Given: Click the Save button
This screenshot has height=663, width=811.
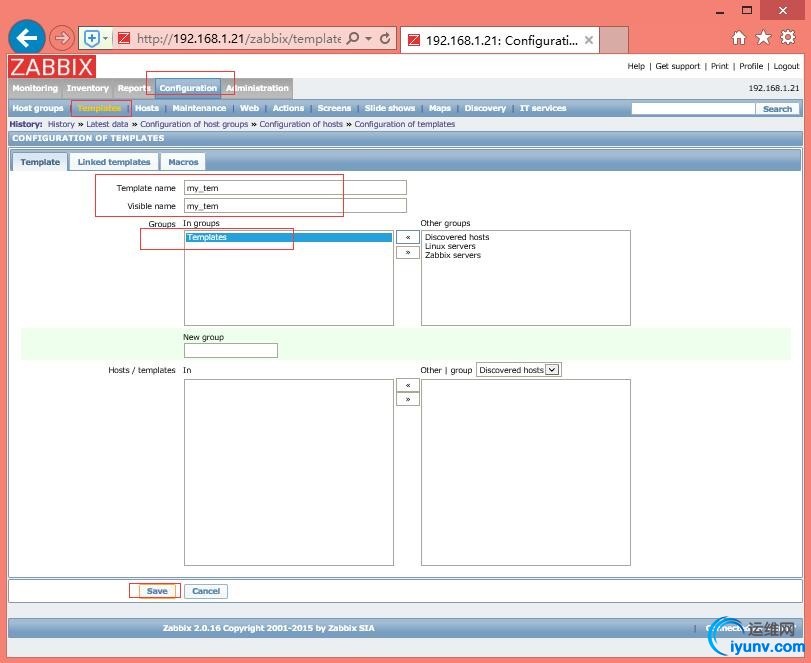Looking at the screenshot, I should (157, 591).
